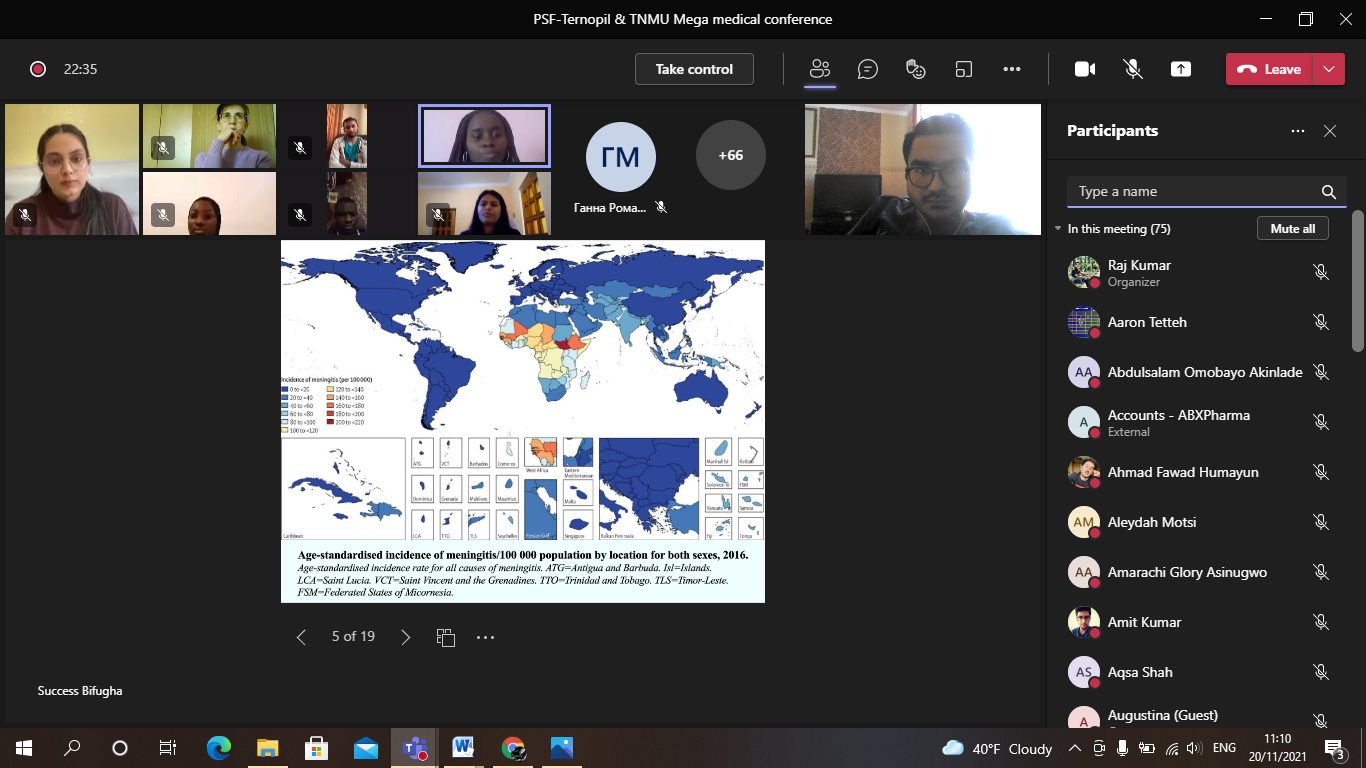The width and height of the screenshot is (1366, 768).
Task: Click the rooms icon in meeting toolbar
Action: pos(964,69)
